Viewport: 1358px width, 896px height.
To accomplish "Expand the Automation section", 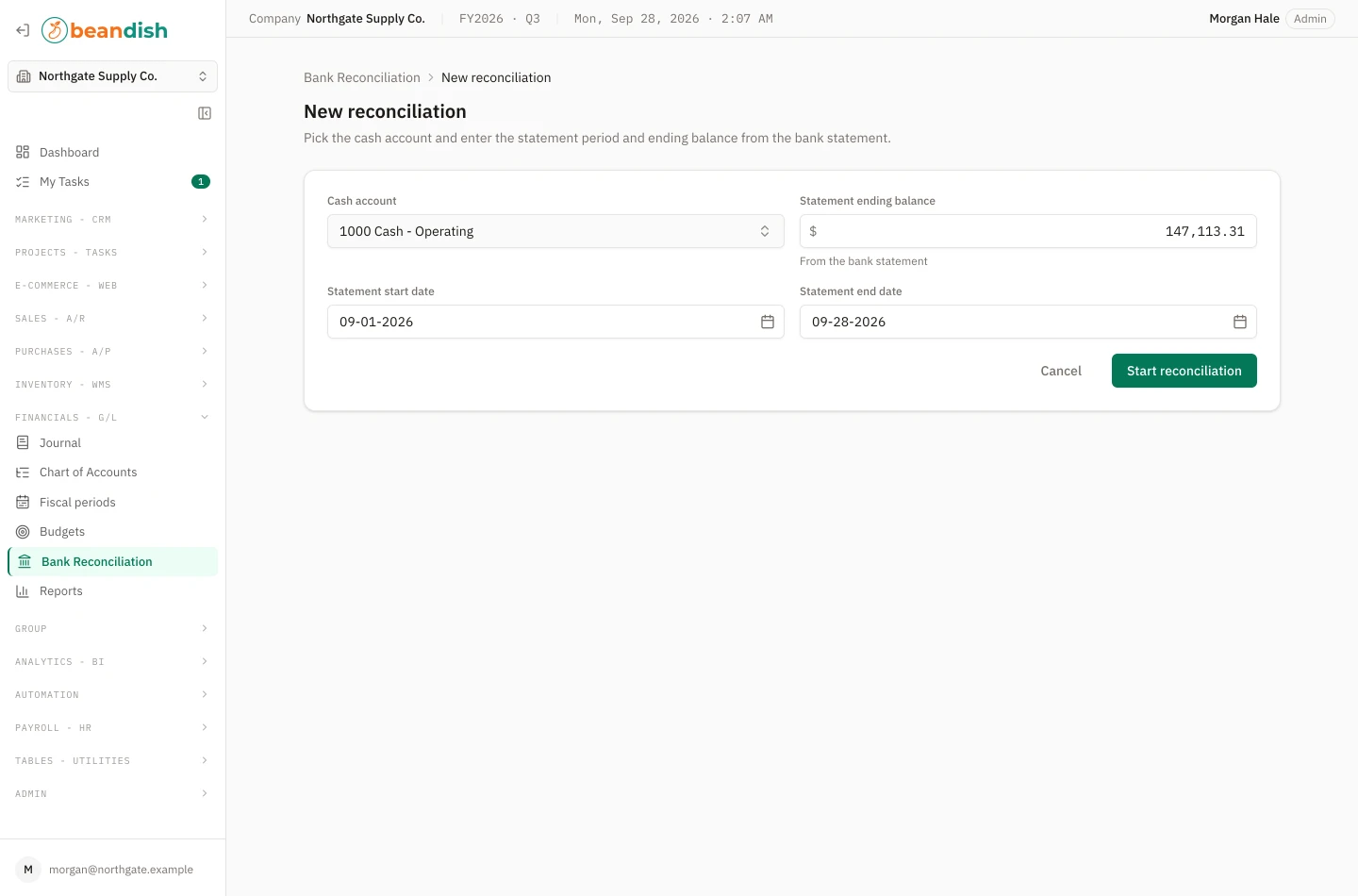I will 112,695.
